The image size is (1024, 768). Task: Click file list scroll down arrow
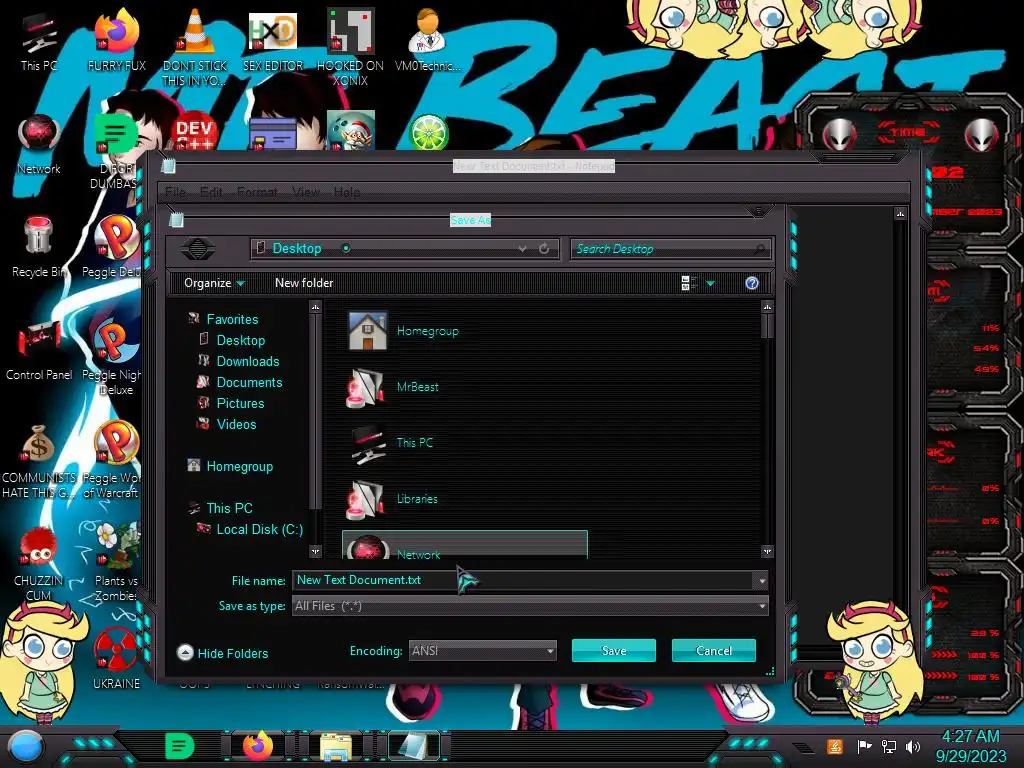click(767, 552)
